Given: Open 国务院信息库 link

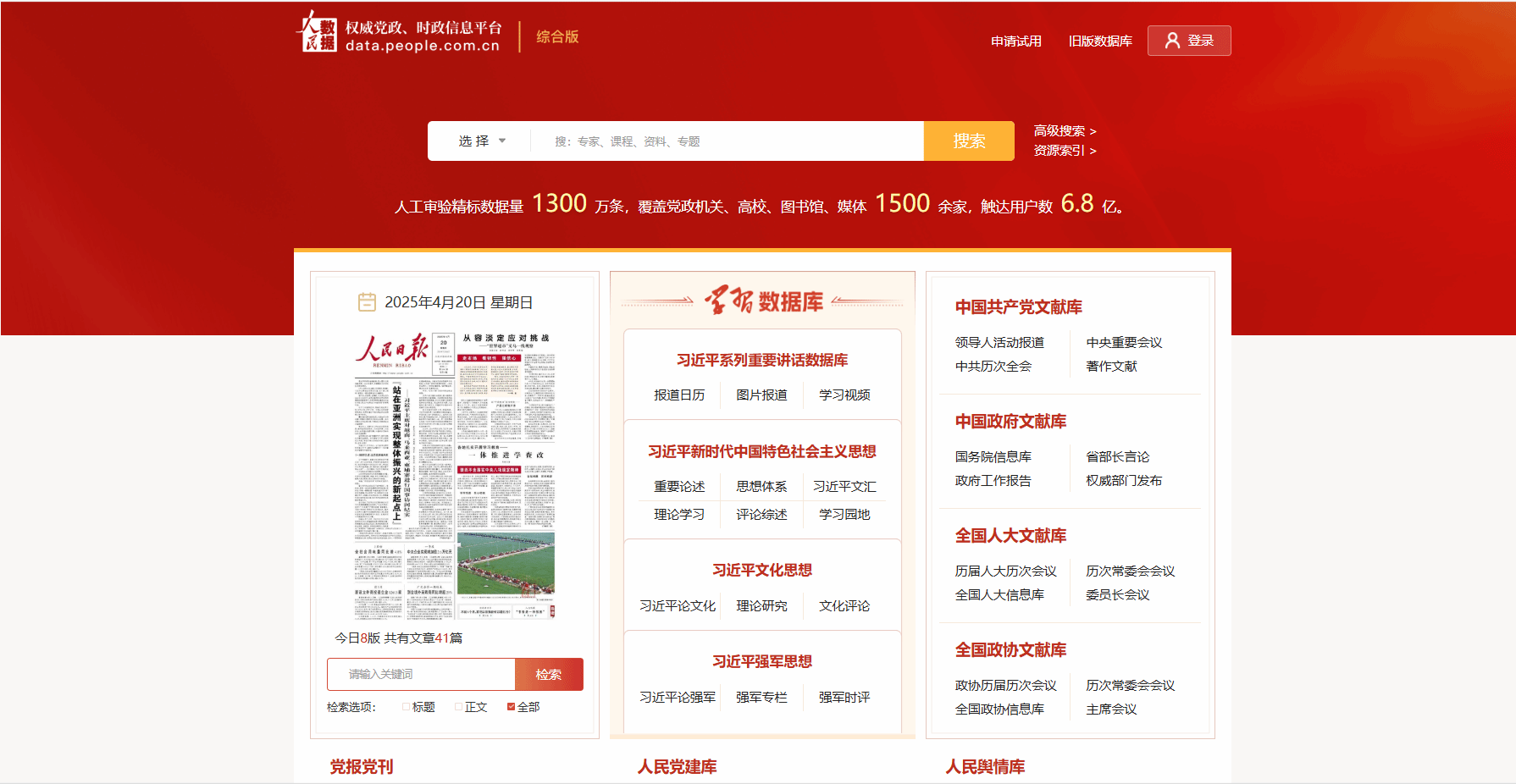Looking at the screenshot, I should [x=993, y=457].
